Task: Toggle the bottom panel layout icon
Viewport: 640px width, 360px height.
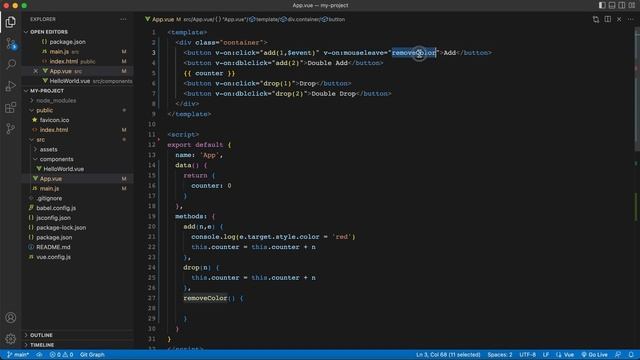Action: pos(612,5)
